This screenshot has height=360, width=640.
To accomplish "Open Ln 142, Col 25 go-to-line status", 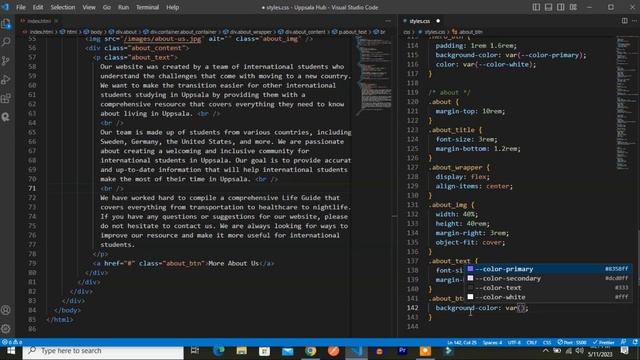I will pyautogui.click(x=462, y=342).
